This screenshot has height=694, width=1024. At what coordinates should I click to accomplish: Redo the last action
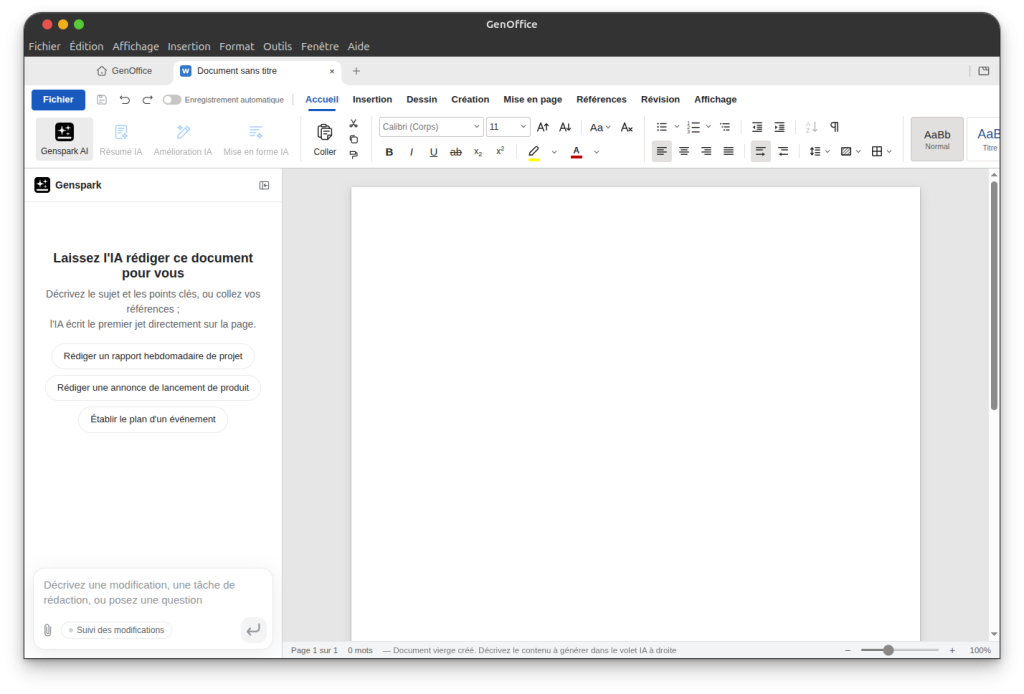click(x=148, y=100)
